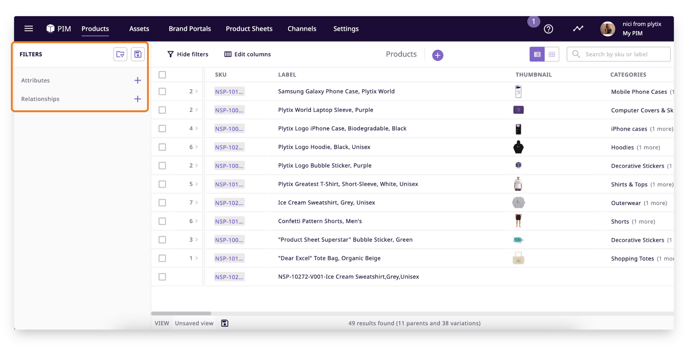
Task: Switch to the highlighted table view icon
Action: (537, 54)
